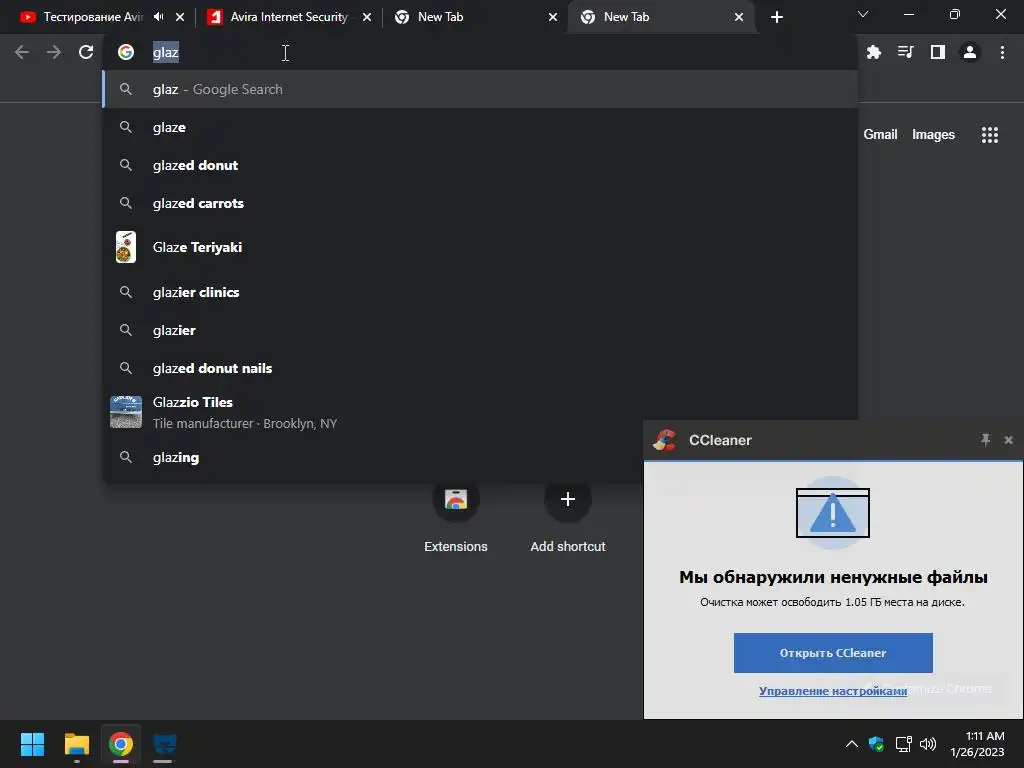This screenshot has width=1024, height=768.
Task: Click the search icon beside the 'glazing' suggestion
Action: (126, 457)
